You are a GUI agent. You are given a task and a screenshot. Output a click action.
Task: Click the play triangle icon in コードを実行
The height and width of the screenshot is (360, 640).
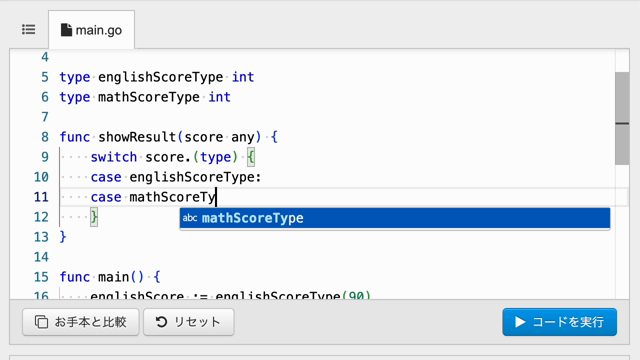520,322
